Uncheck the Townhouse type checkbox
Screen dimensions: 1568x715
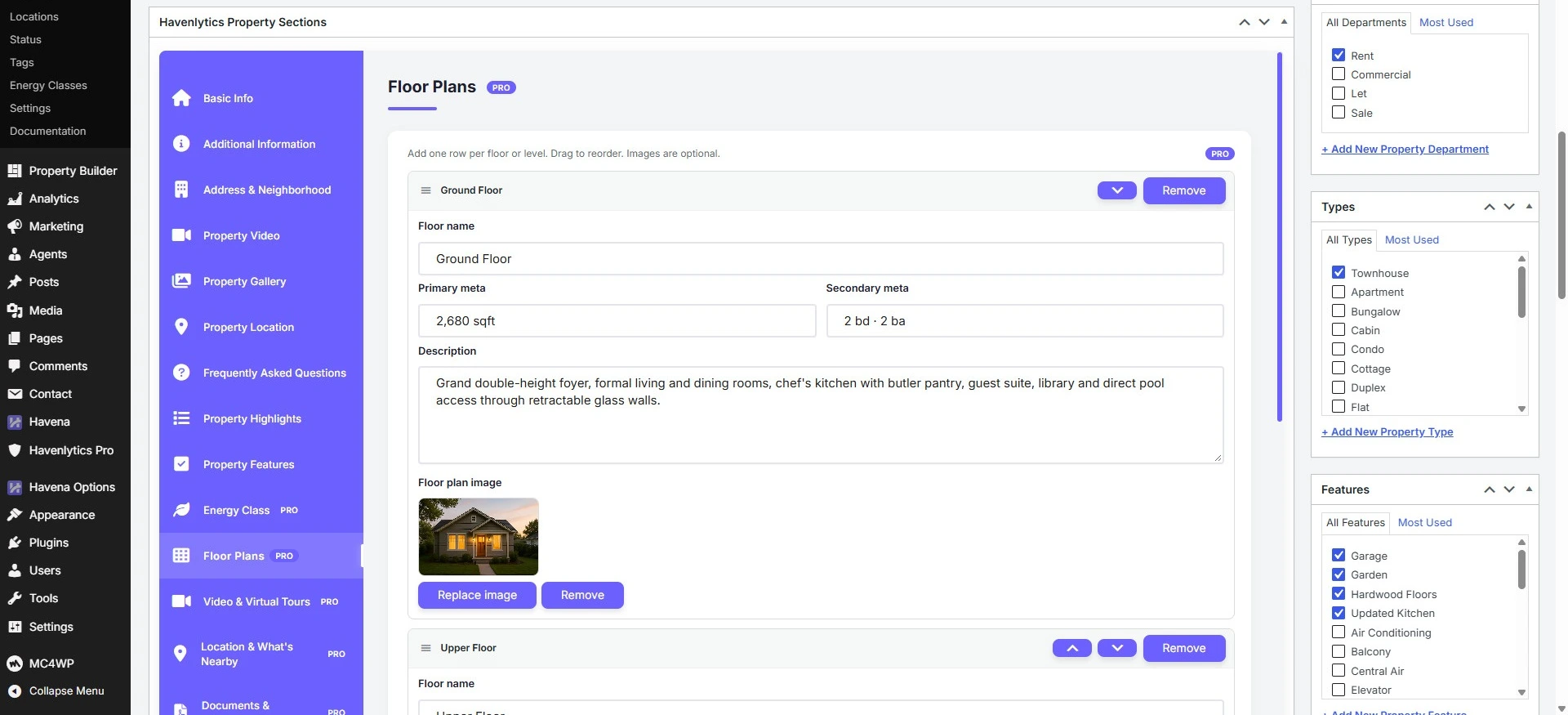tap(1339, 272)
